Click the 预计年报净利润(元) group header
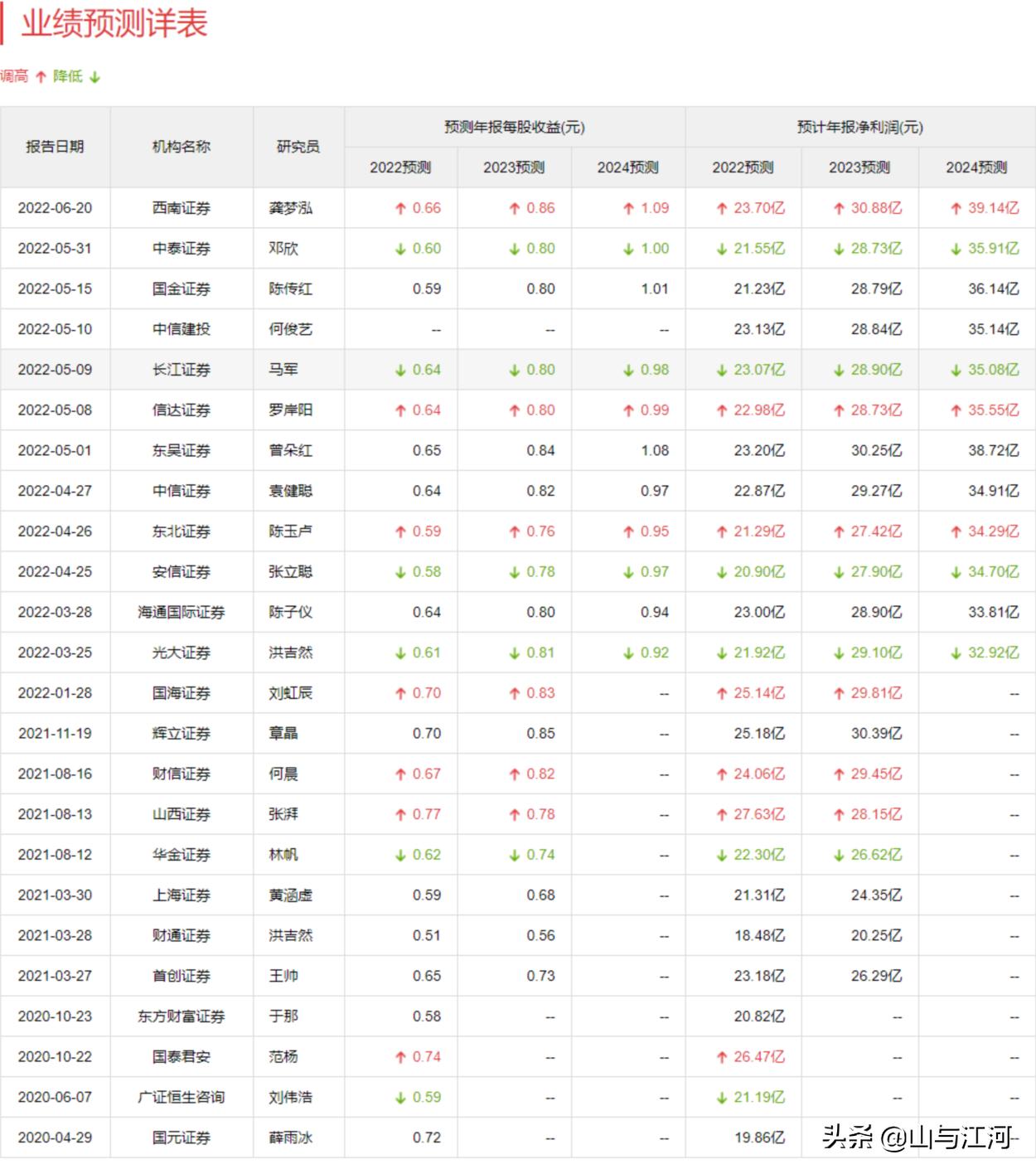The image size is (1036, 1174). (x=859, y=127)
